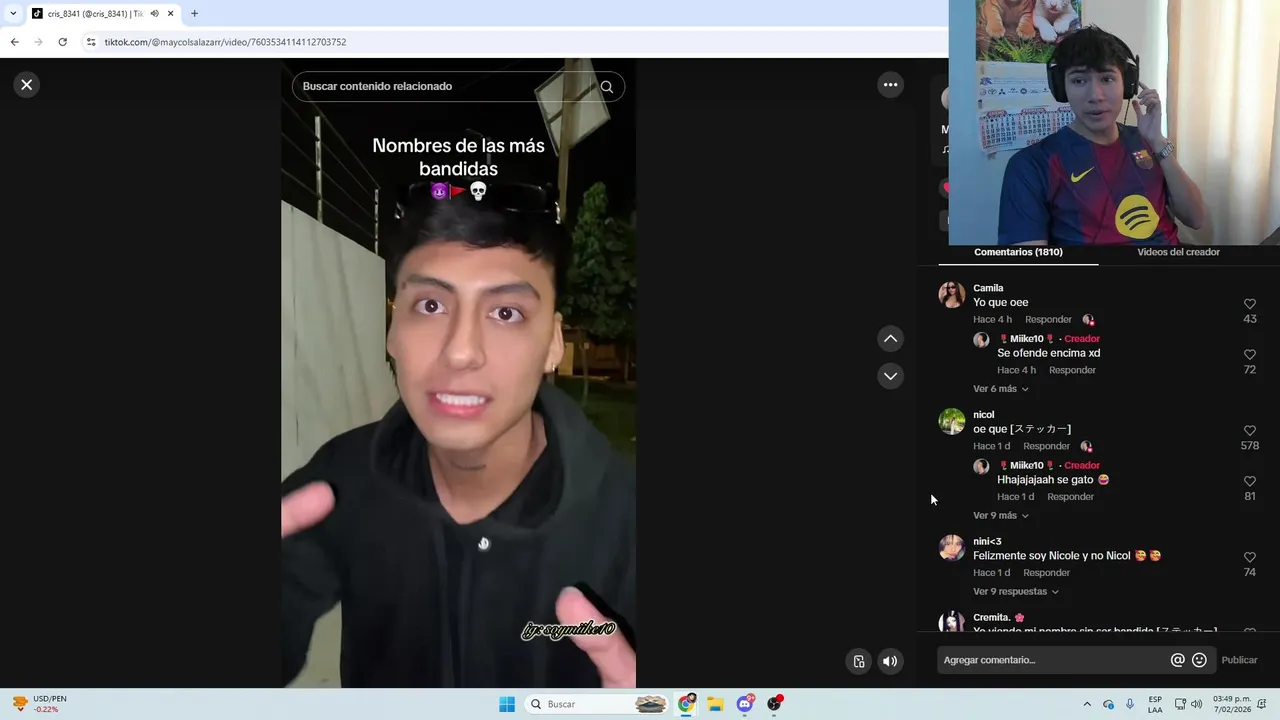Screen dimensions: 1280x720
Task: Insert a mention with the @ icon
Action: click(x=1177, y=660)
